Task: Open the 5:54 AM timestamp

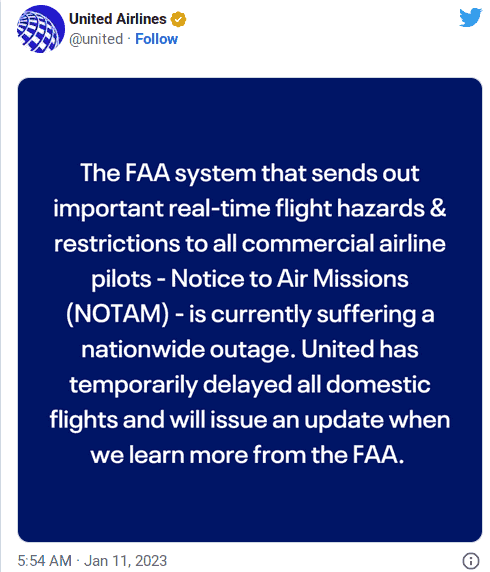Action: point(45,561)
